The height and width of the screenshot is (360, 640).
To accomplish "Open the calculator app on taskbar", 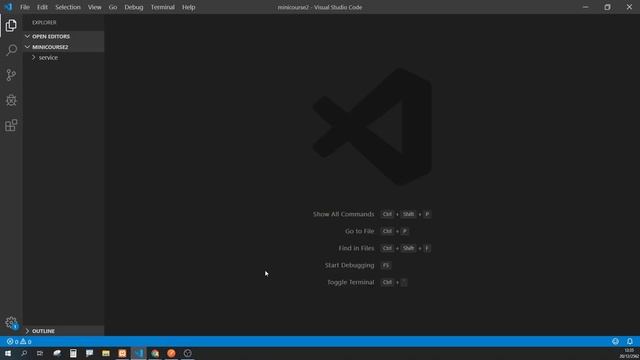I will pyautogui.click(x=73, y=353).
